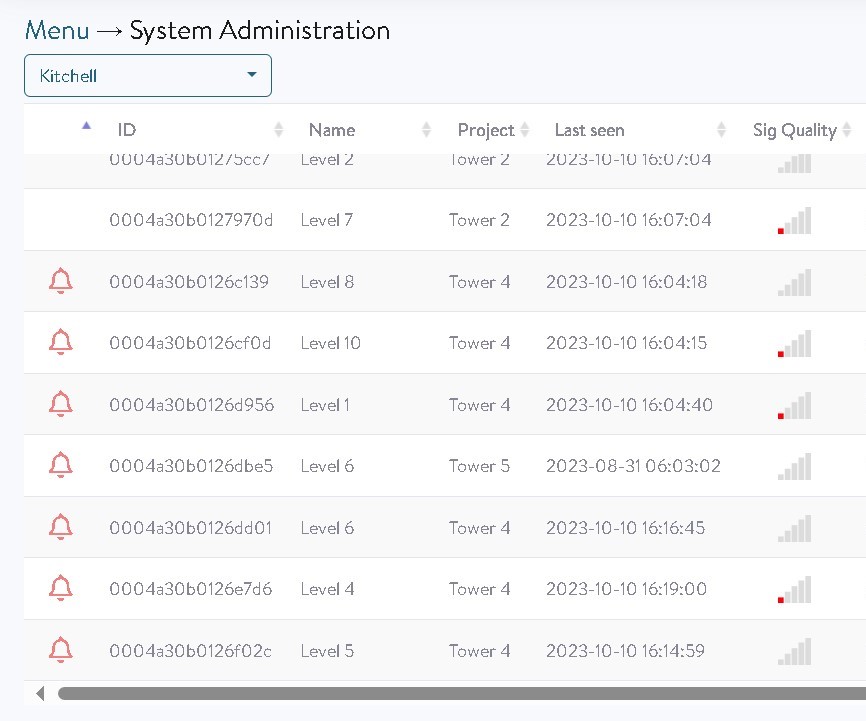Click the first column's ascending sort arrow

click(86, 126)
